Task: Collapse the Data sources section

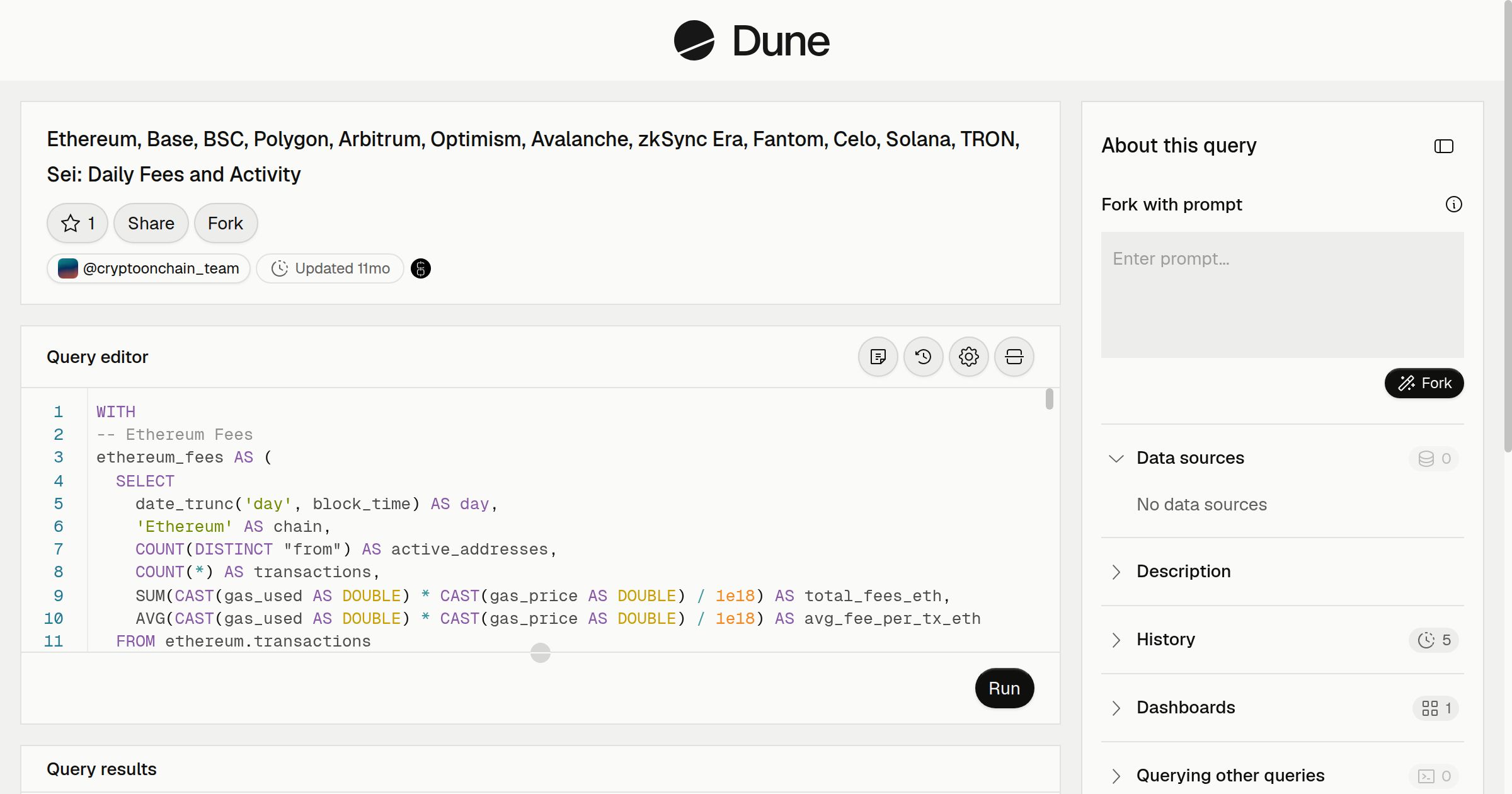Action: 1116,458
